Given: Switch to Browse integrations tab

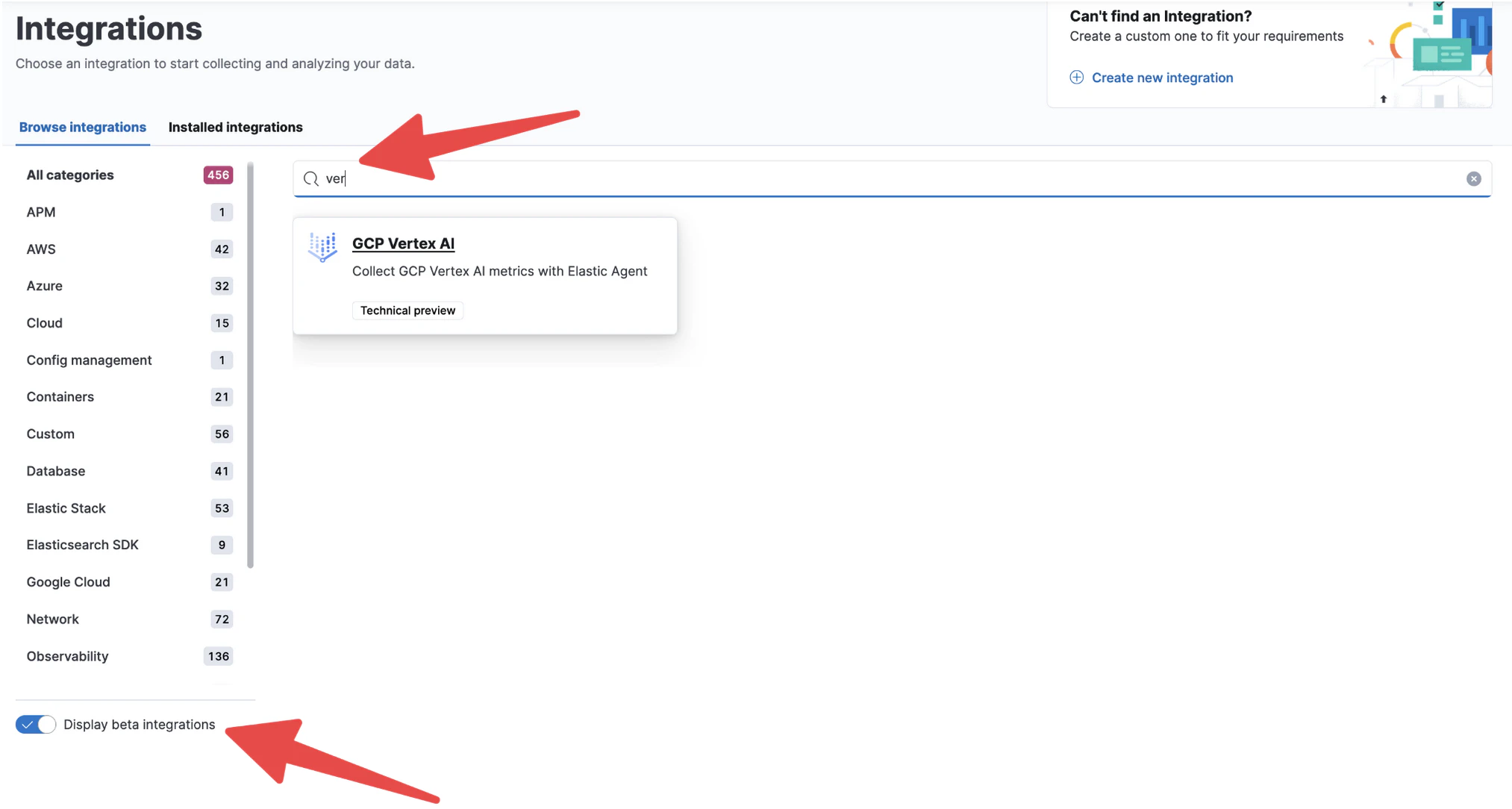Looking at the screenshot, I should click(x=82, y=127).
